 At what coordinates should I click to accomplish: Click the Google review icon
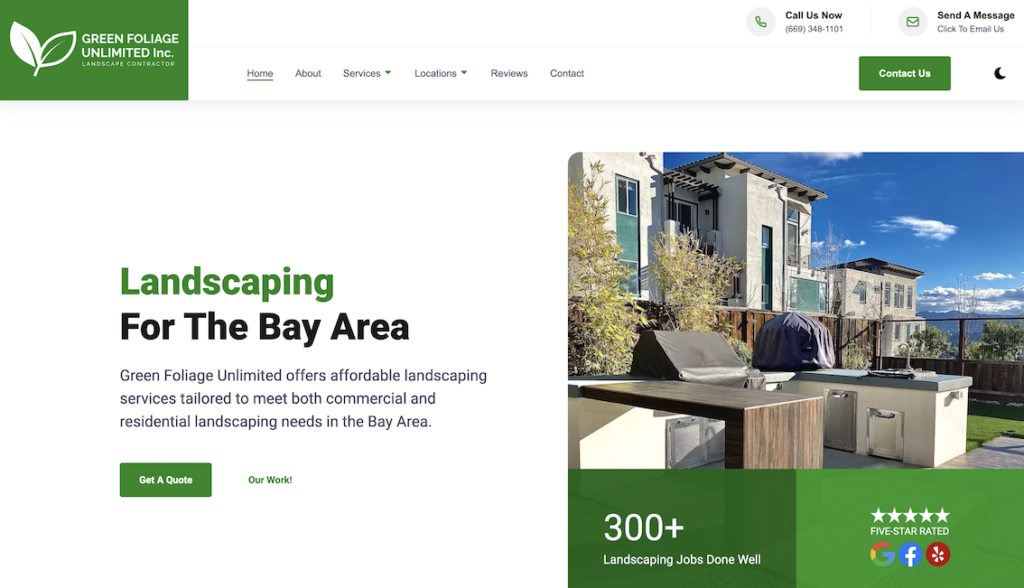point(882,554)
